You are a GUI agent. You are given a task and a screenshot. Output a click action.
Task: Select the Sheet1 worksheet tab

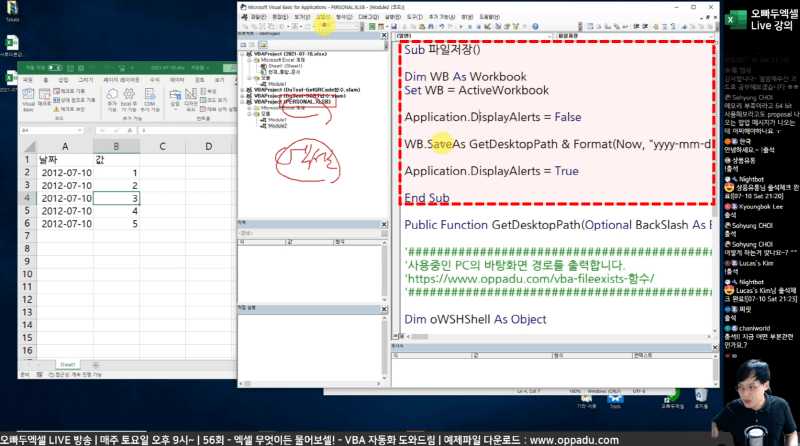pos(66,364)
